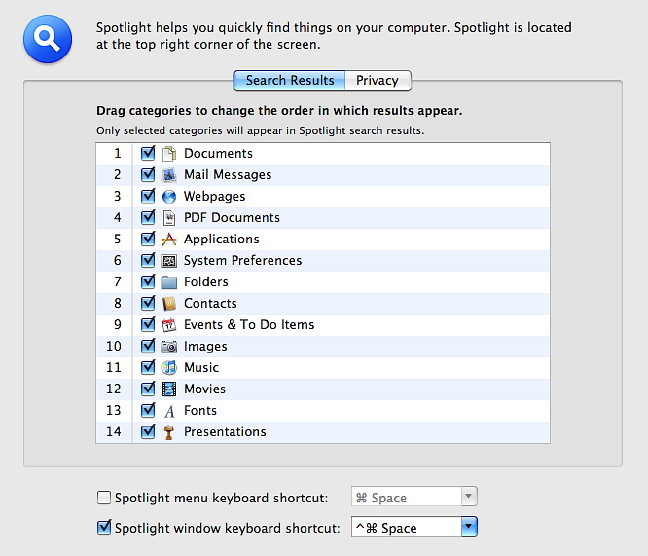Switch to the Search Results tab
Viewport: 648px width, 556px height.
(289, 80)
